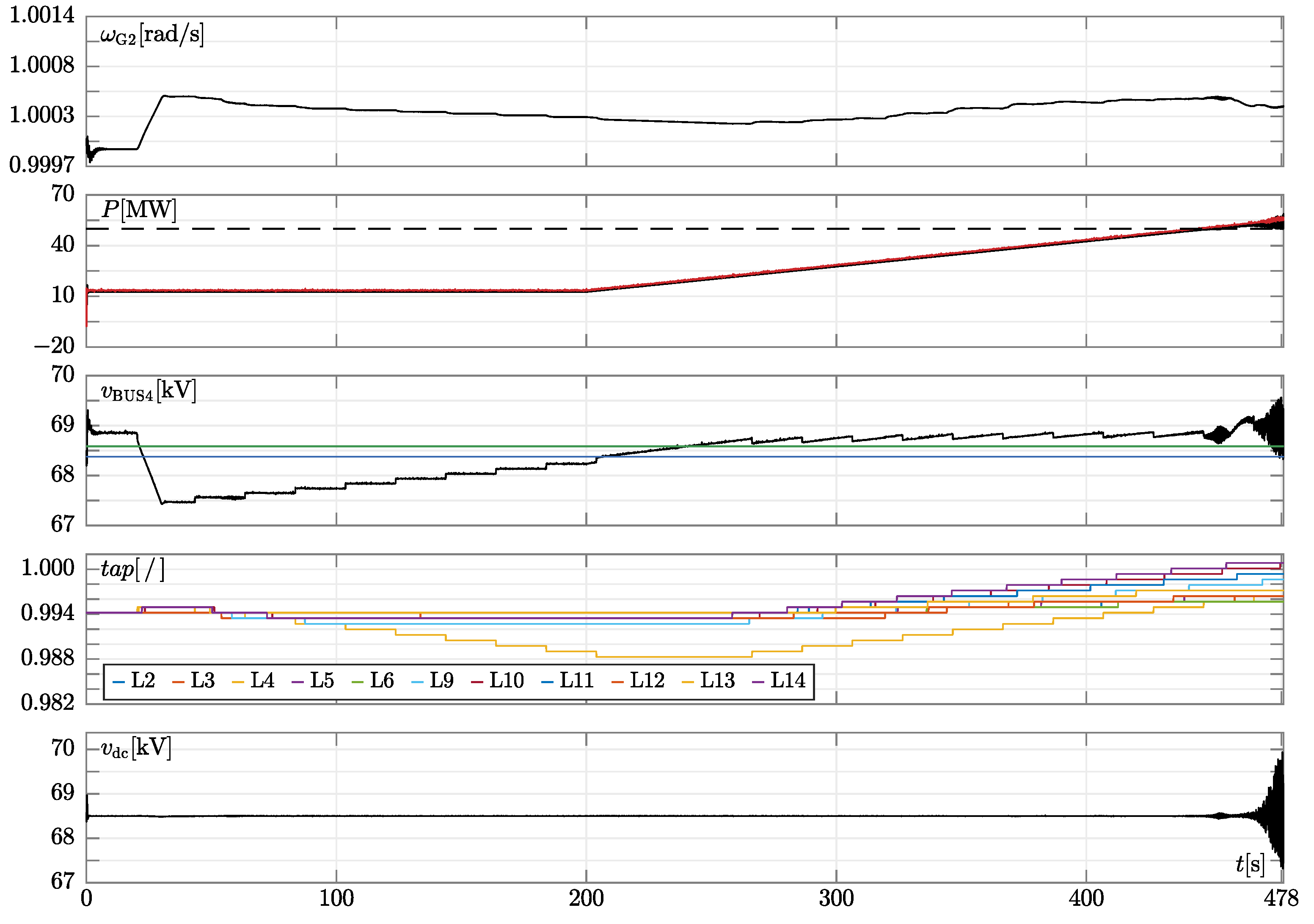Screen dimensions: 1314x924
Task: Click the purple L14 legend line swatch
Action: (758, 682)
